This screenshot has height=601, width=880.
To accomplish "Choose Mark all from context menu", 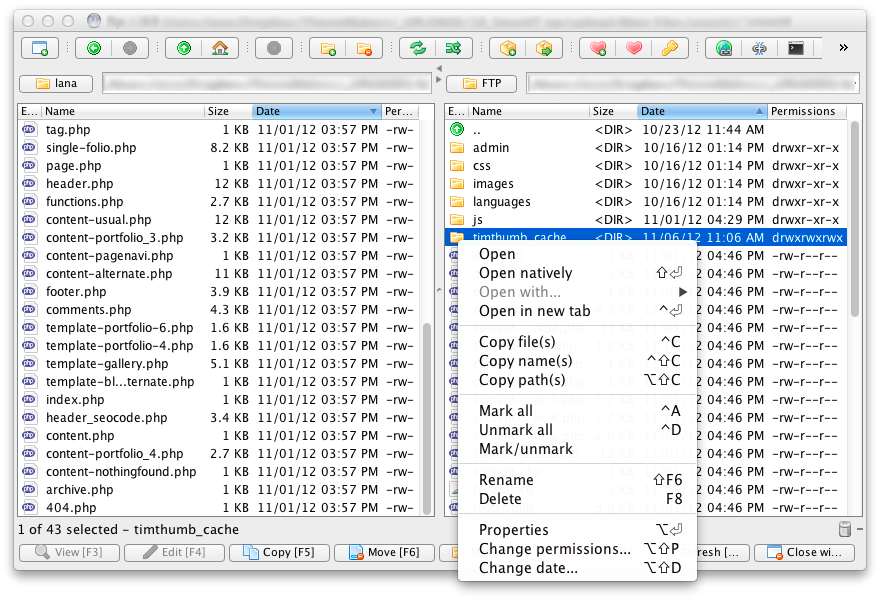I will (578, 411).
